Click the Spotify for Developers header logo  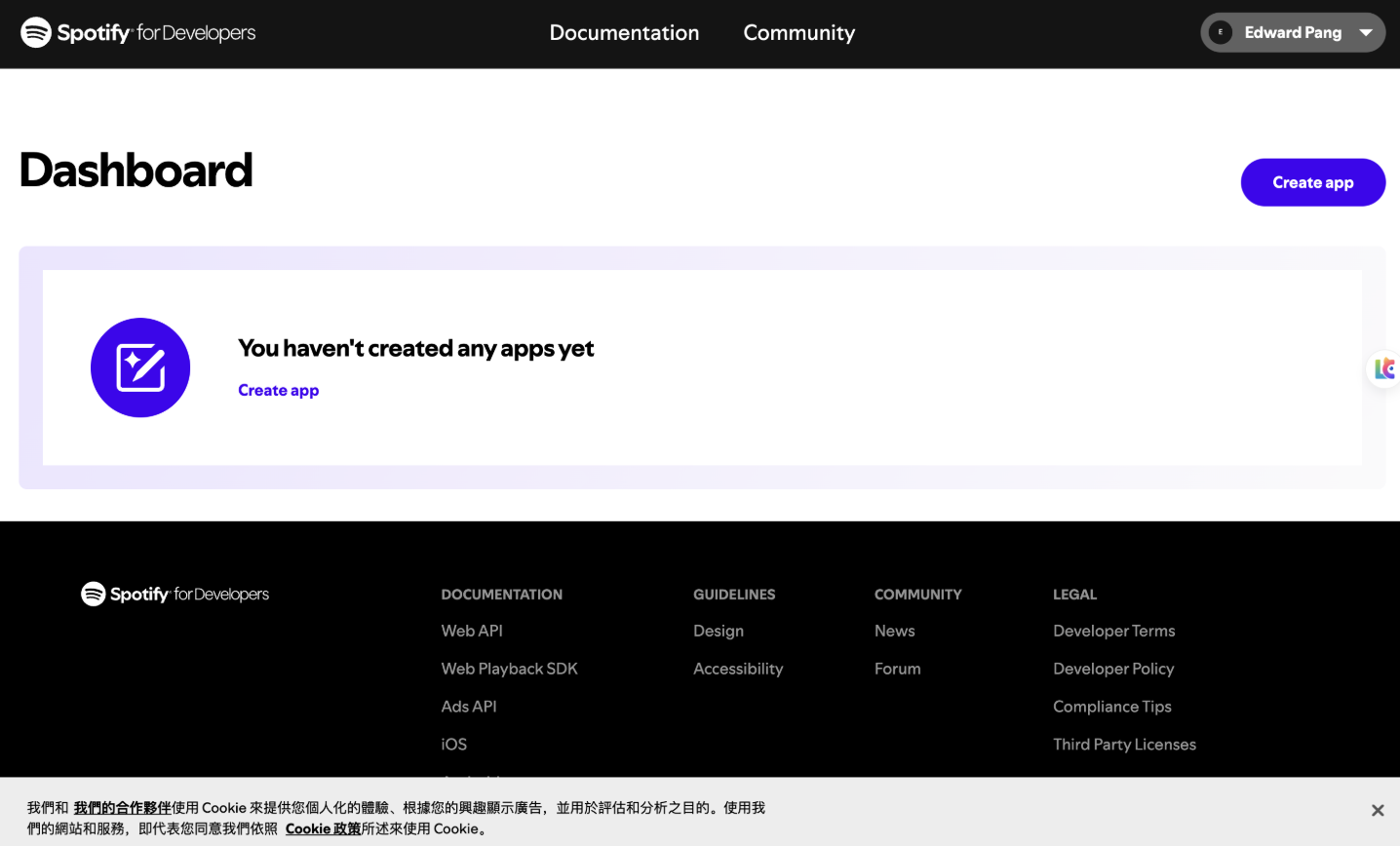(138, 32)
